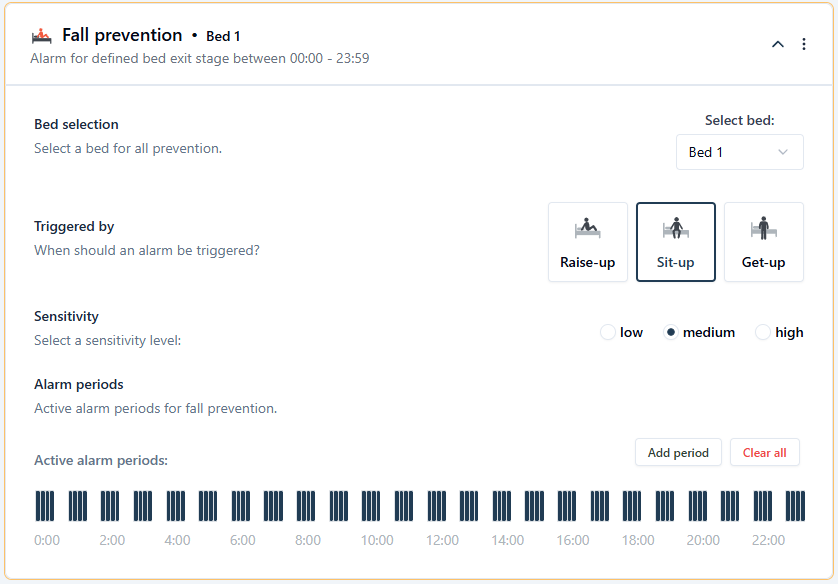Image resolution: width=838 pixels, height=584 pixels.
Task: Open the Select bed dropdown
Action: pos(739,152)
